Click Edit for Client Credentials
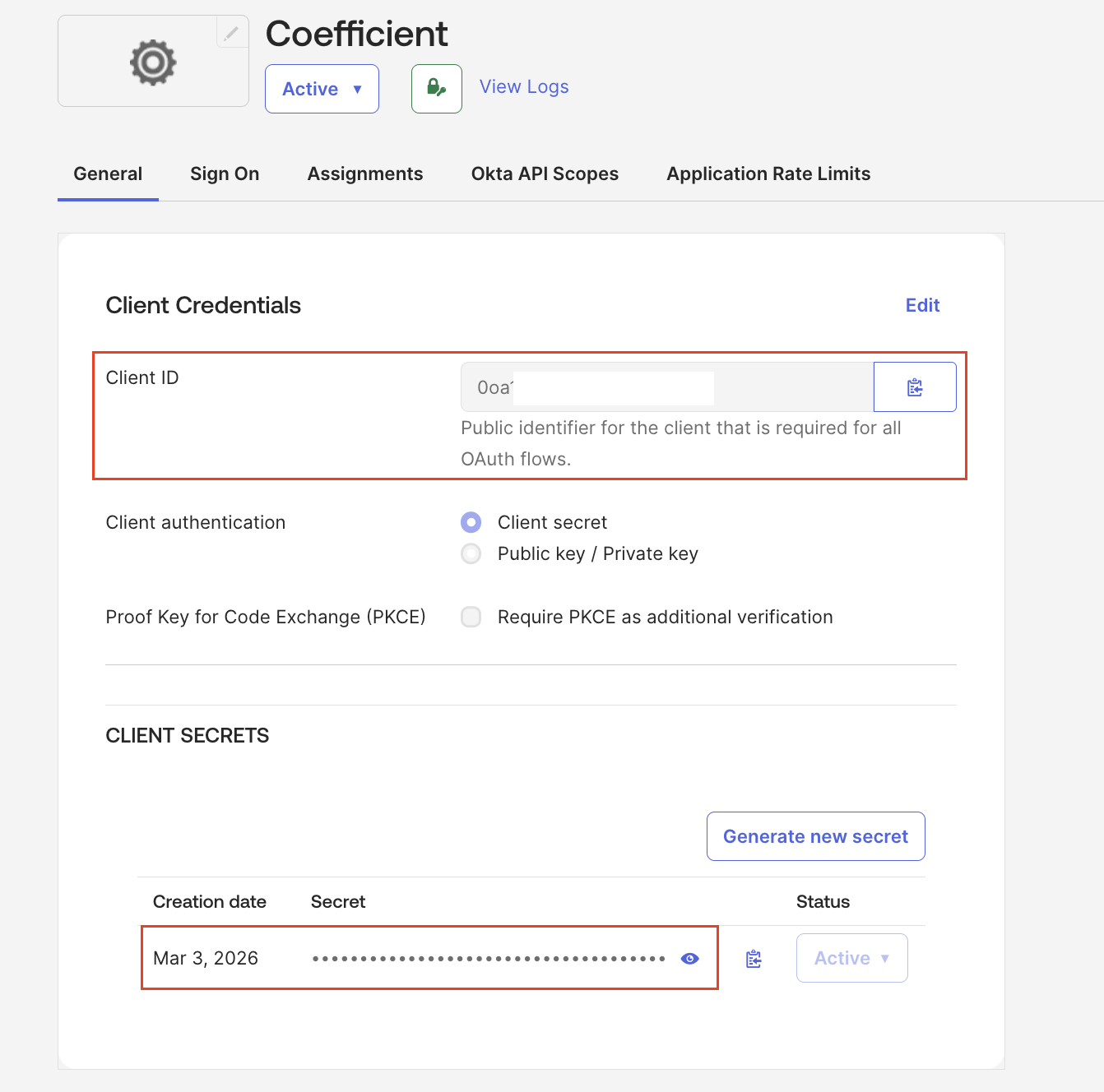The width and height of the screenshot is (1104, 1092). point(922,306)
